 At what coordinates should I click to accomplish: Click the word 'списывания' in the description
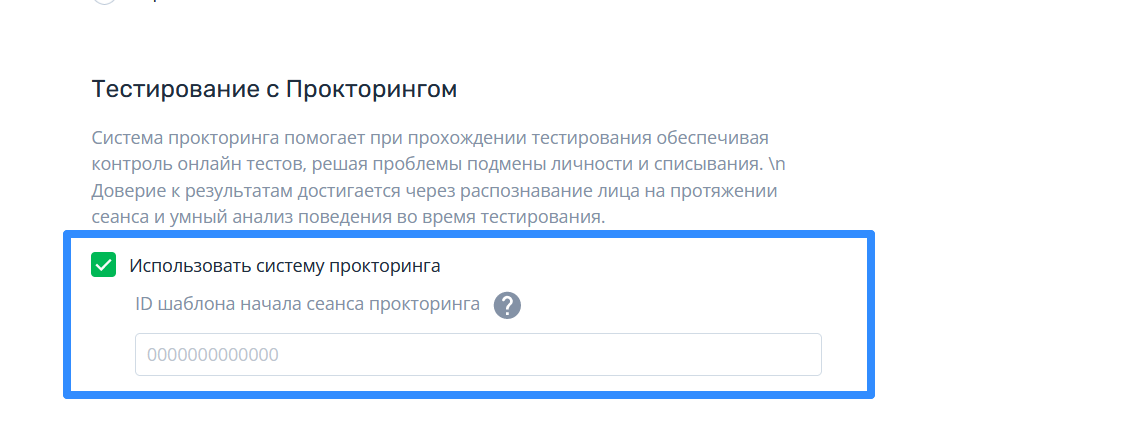(708, 164)
